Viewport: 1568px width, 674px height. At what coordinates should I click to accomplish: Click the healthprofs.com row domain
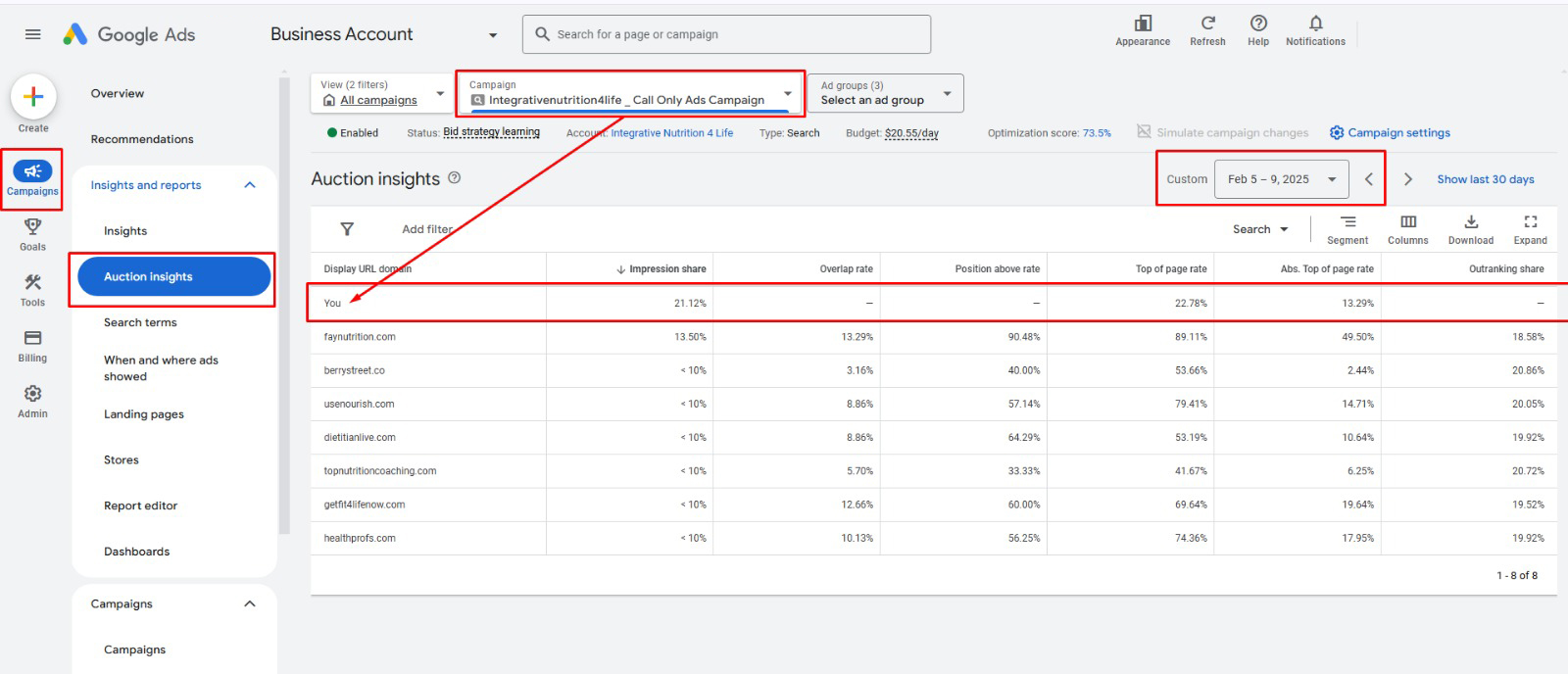click(x=360, y=538)
